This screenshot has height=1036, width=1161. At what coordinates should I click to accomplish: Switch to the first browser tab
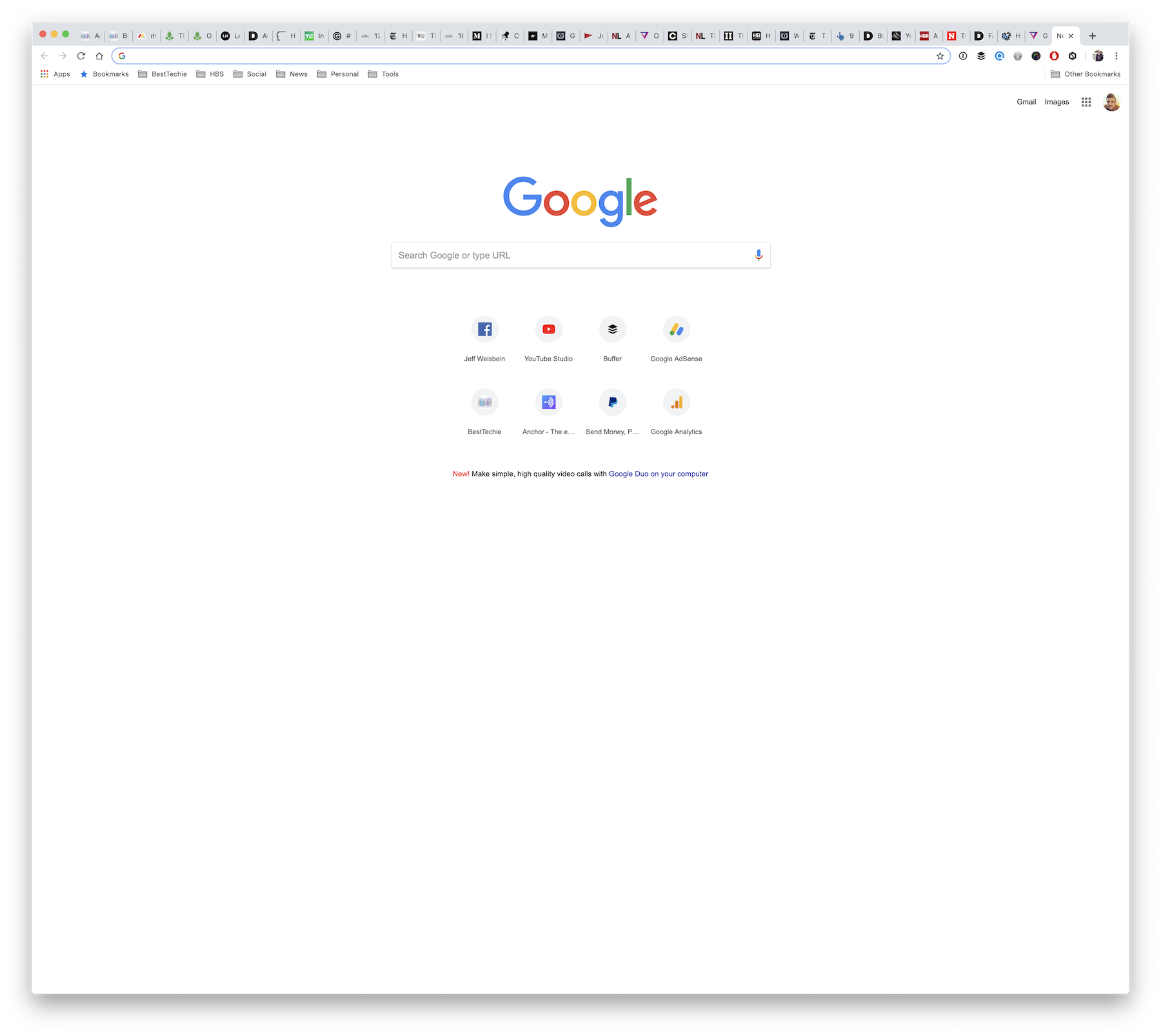[90, 36]
